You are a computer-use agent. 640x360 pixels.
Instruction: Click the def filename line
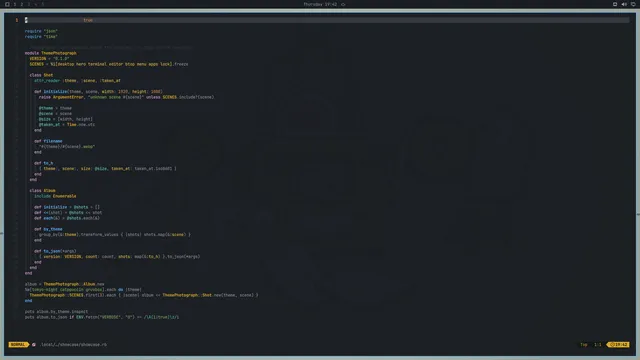(48, 141)
